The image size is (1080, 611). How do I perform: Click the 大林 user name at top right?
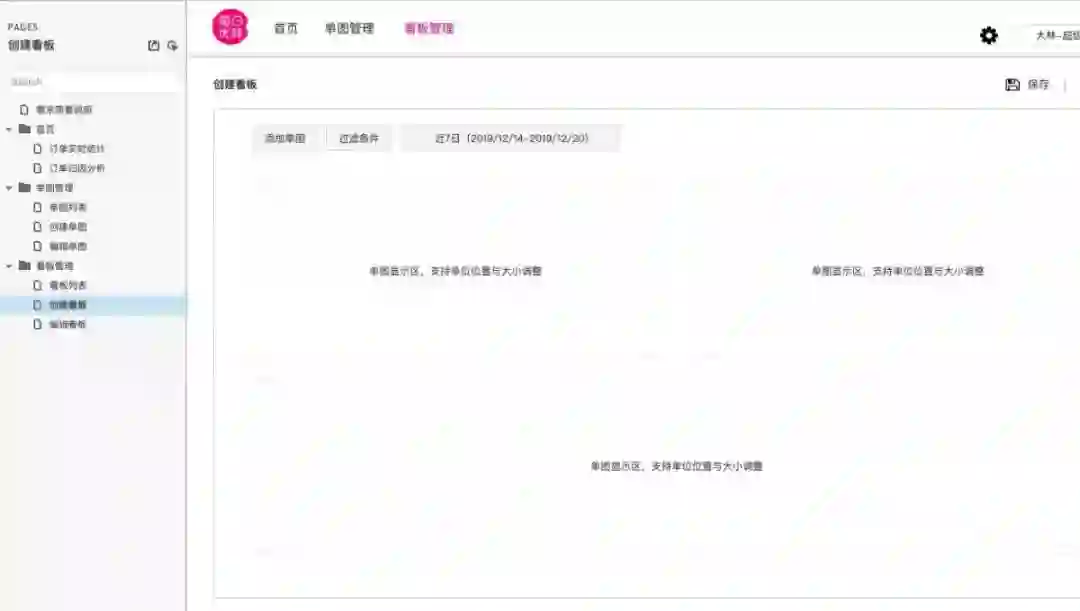click(x=1057, y=35)
